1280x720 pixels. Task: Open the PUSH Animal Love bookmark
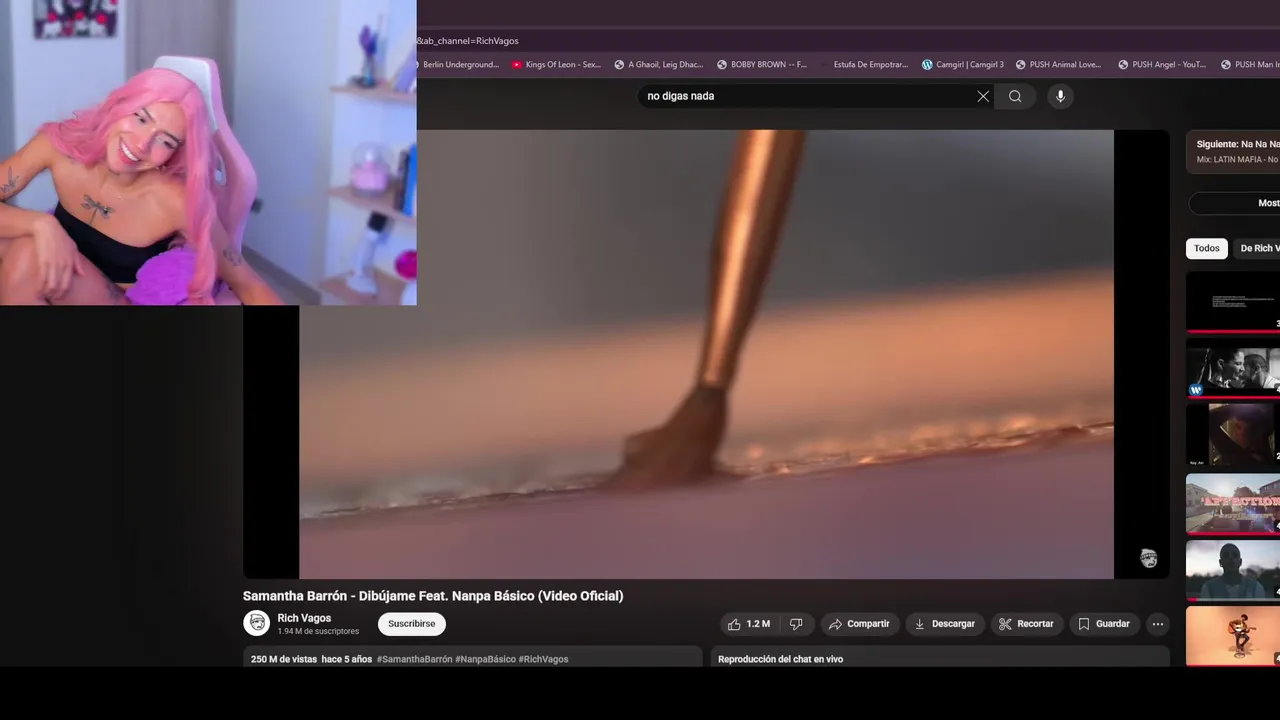(x=1058, y=64)
